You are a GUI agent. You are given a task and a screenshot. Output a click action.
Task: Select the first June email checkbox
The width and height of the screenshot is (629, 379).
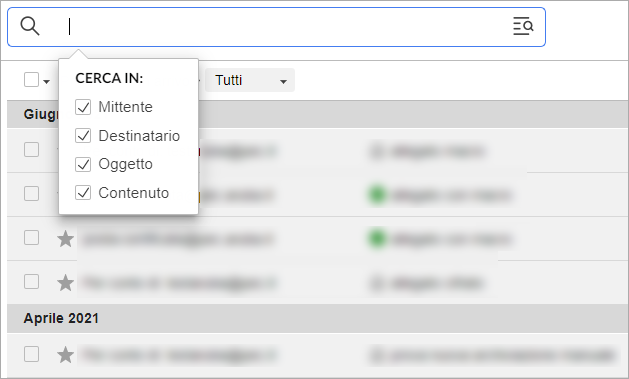click(31, 150)
